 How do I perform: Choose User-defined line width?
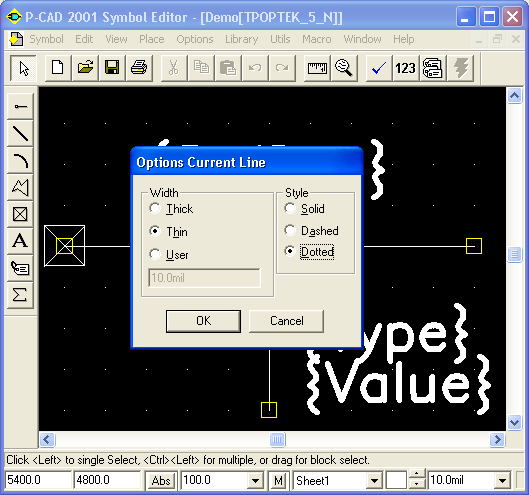point(169,255)
